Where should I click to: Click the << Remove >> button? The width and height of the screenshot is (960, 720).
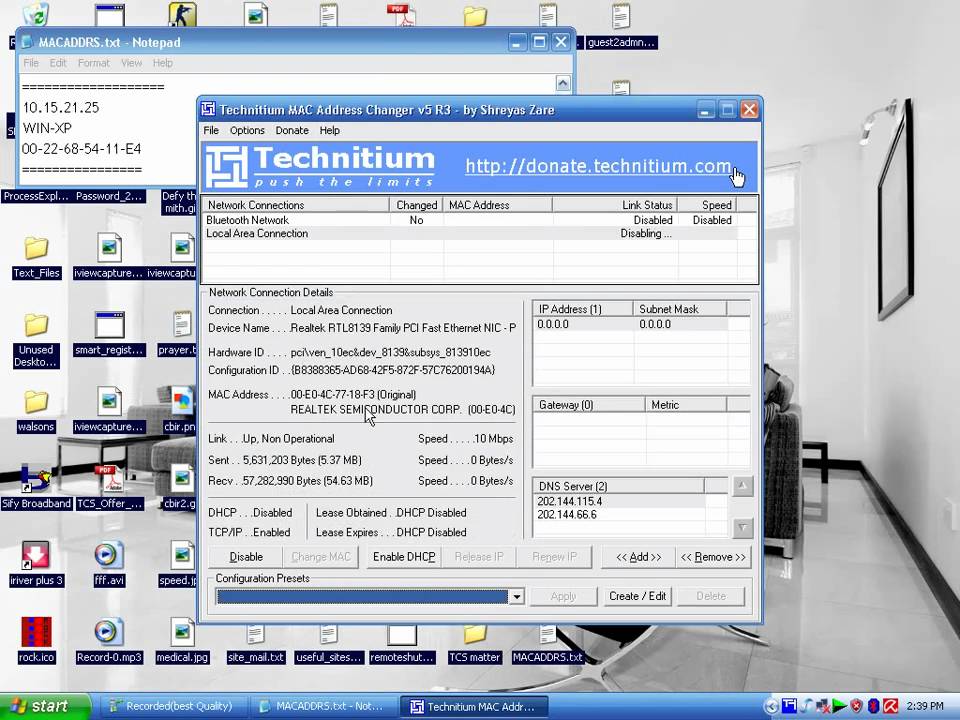[713, 557]
